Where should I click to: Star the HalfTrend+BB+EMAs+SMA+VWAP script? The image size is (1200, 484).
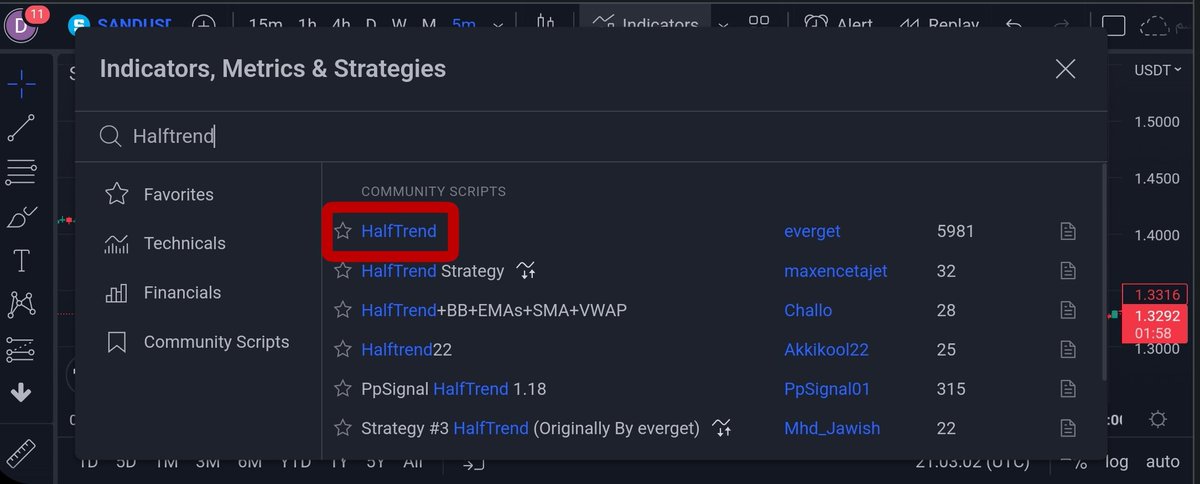[x=343, y=310]
